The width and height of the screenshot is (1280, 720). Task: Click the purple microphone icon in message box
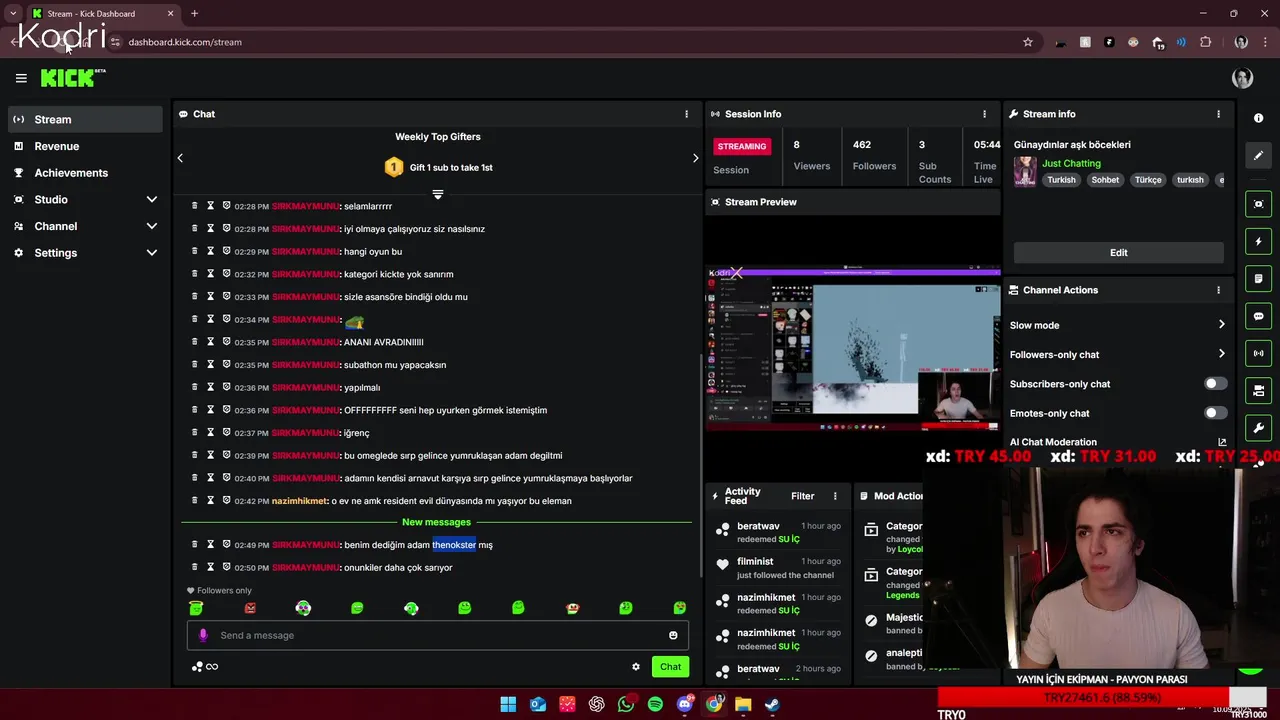(x=203, y=635)
